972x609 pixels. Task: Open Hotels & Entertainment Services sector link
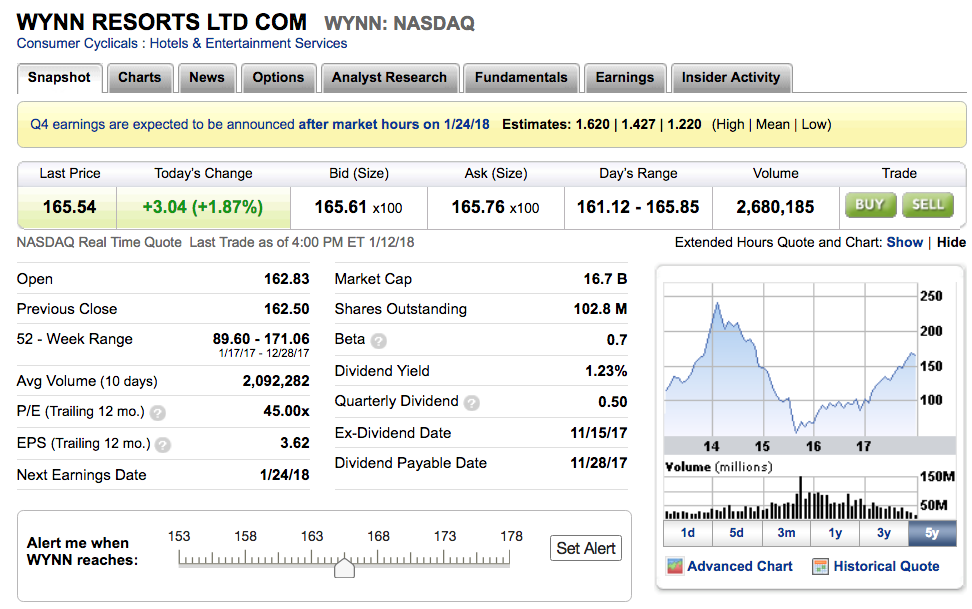pos(248,44)
